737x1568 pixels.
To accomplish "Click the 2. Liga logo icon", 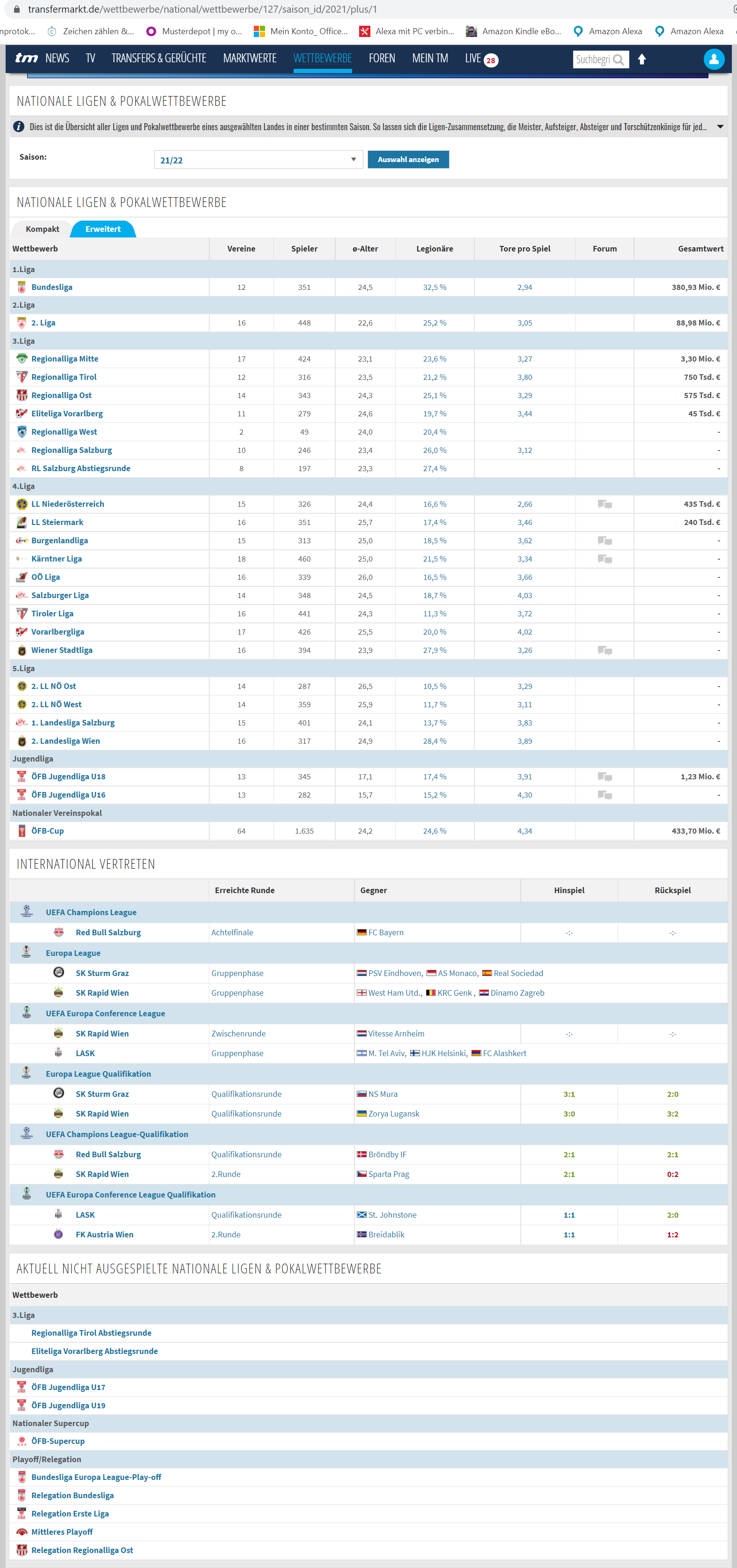I will pos(21,323).
